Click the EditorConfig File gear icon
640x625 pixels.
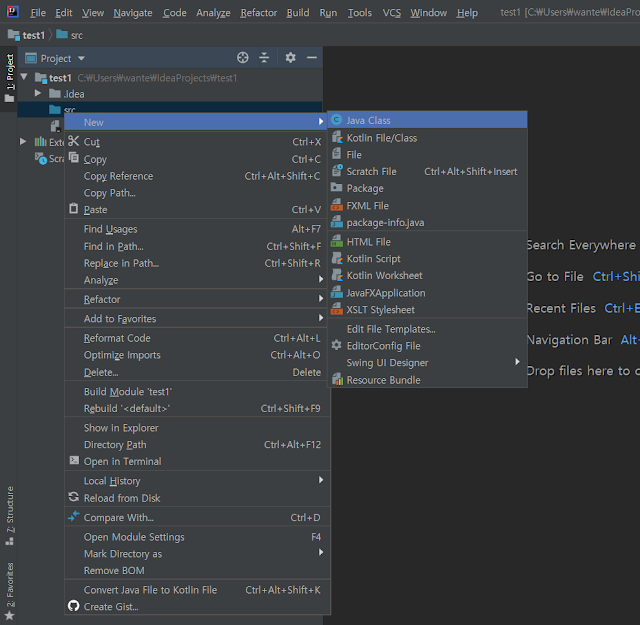pos(336,345)
